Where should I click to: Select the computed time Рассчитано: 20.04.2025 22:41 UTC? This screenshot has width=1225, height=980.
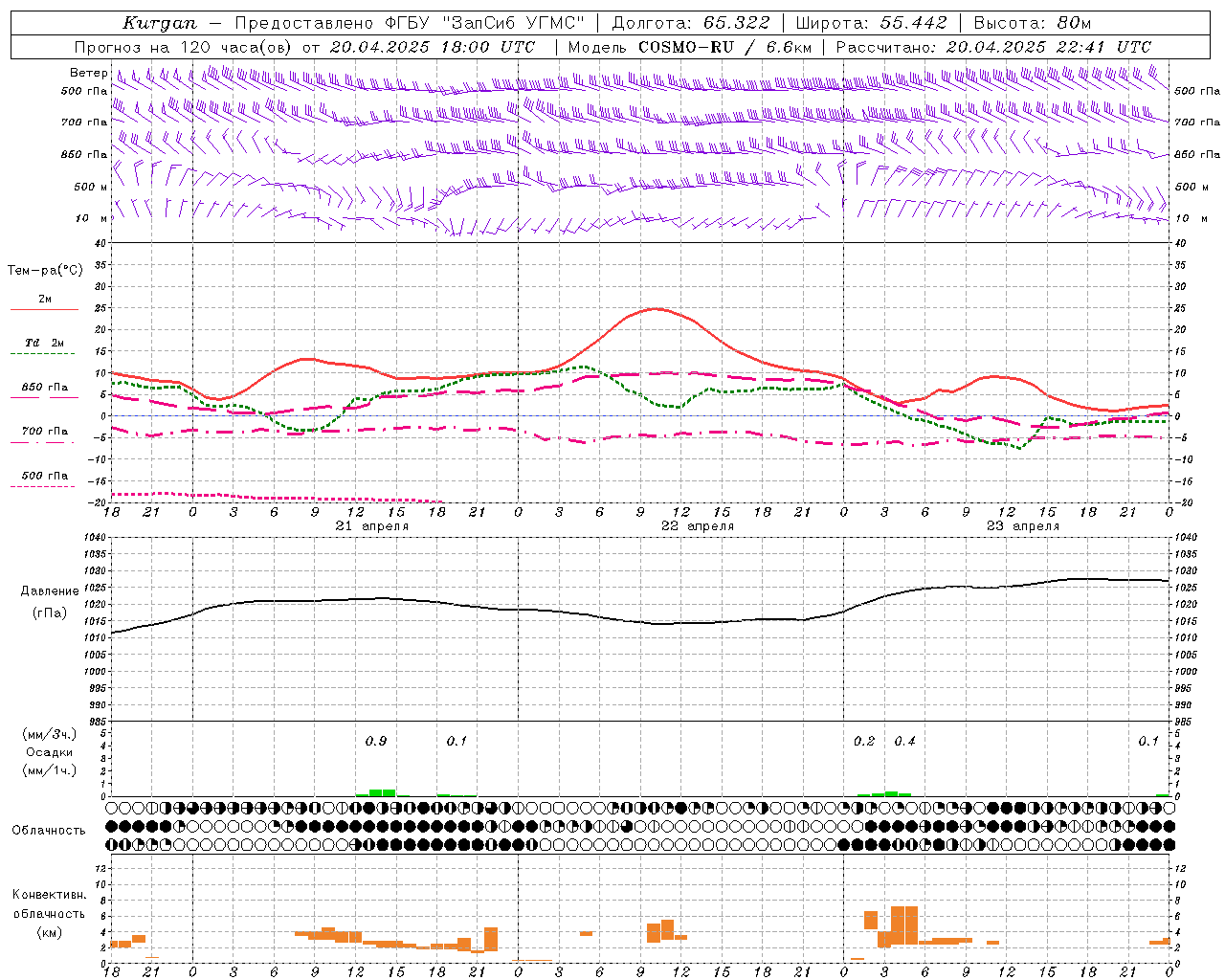click(x=993, y=47)
